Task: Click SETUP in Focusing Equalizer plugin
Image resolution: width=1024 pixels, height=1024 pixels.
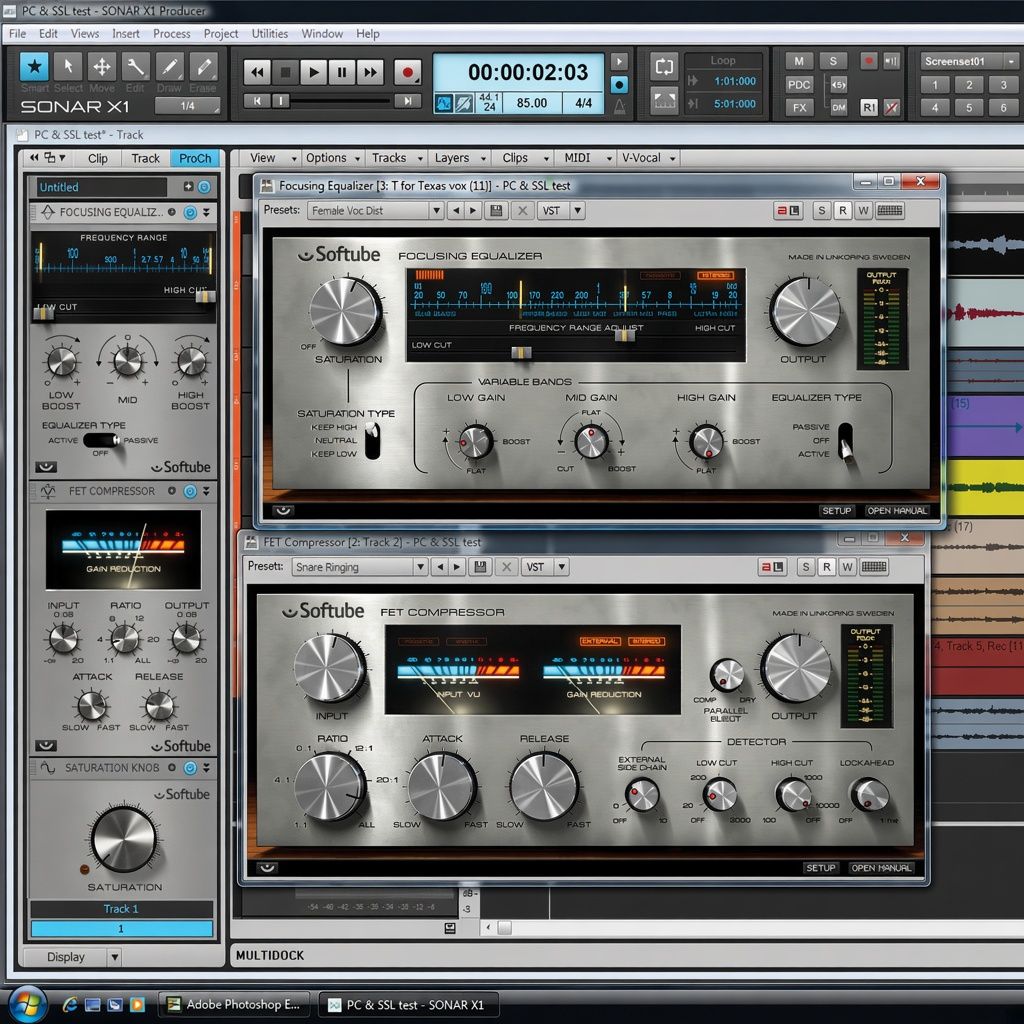Action: coord(836,511)
